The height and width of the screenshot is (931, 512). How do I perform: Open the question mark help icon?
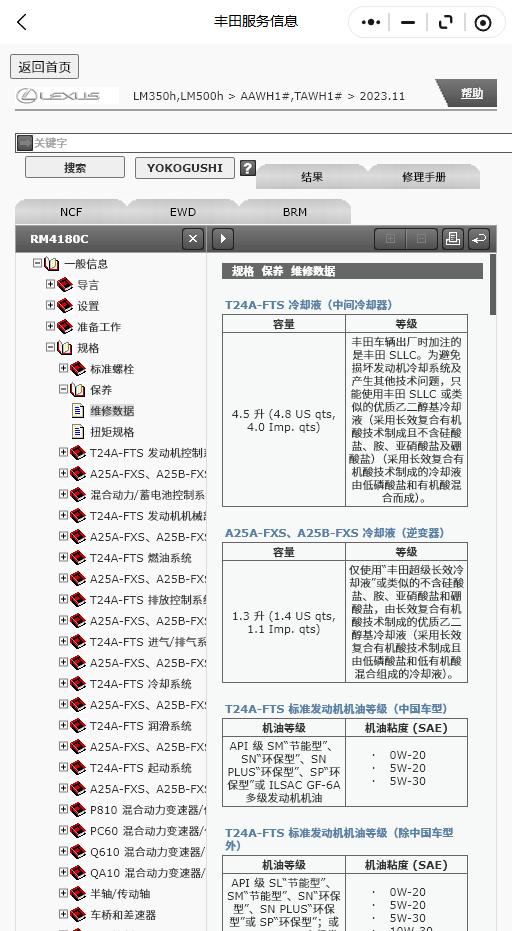(248, 168)
